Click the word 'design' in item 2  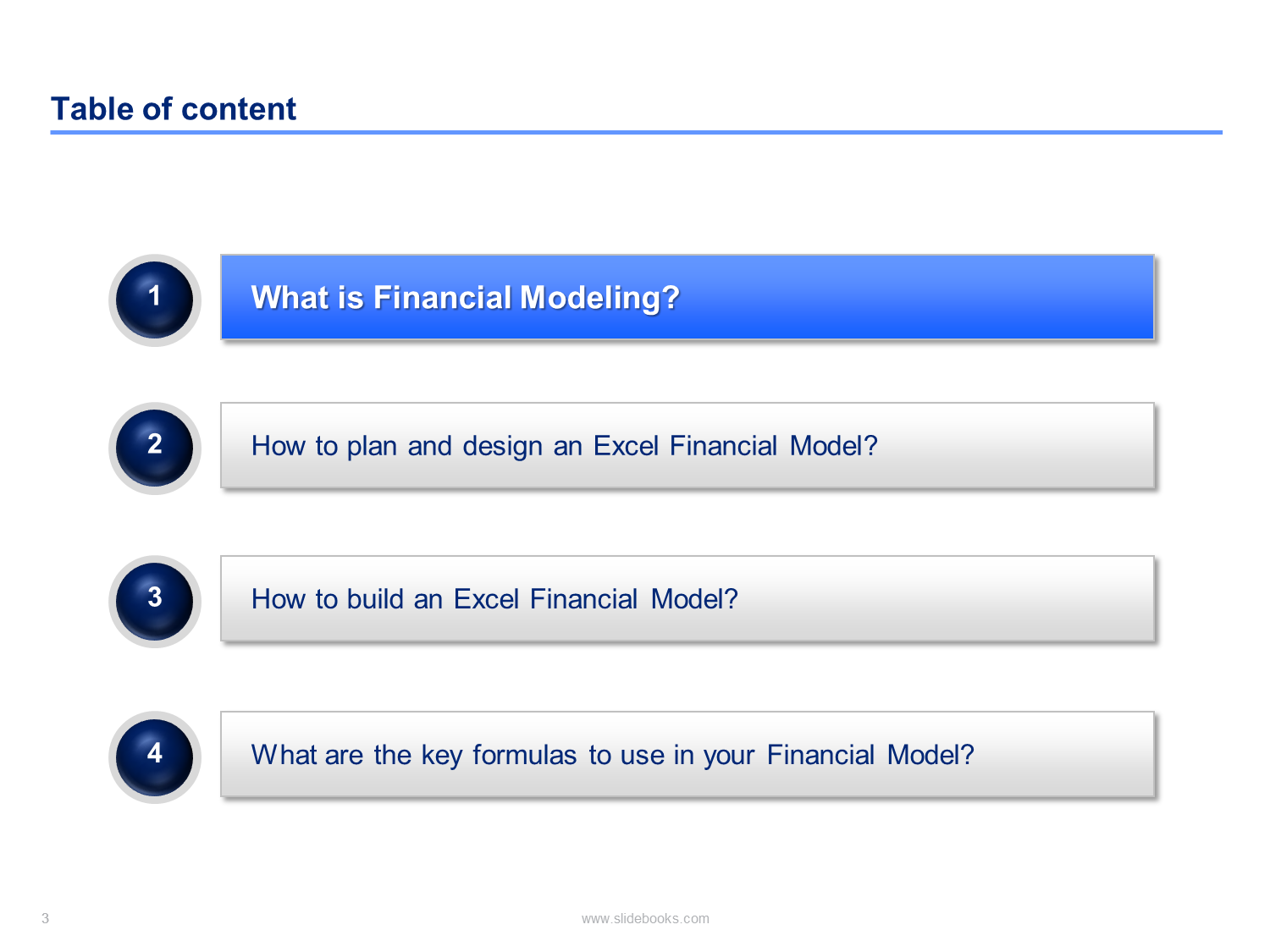(x=502, y=447)
